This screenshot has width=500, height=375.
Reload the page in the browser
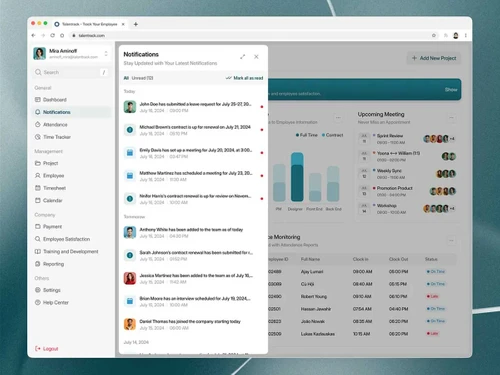[x=52, y=35]
